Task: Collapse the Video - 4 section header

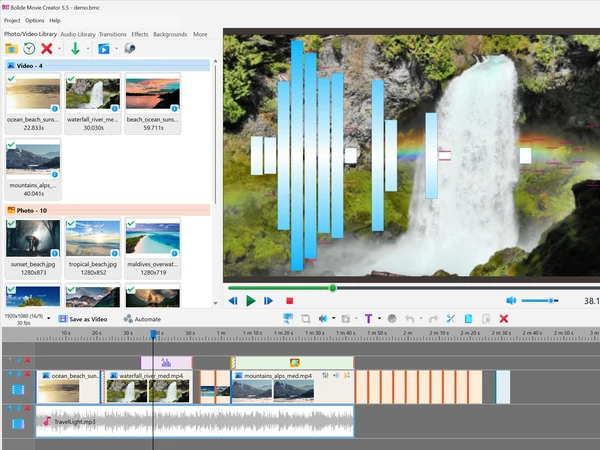Action: click(x=107, y=66)
